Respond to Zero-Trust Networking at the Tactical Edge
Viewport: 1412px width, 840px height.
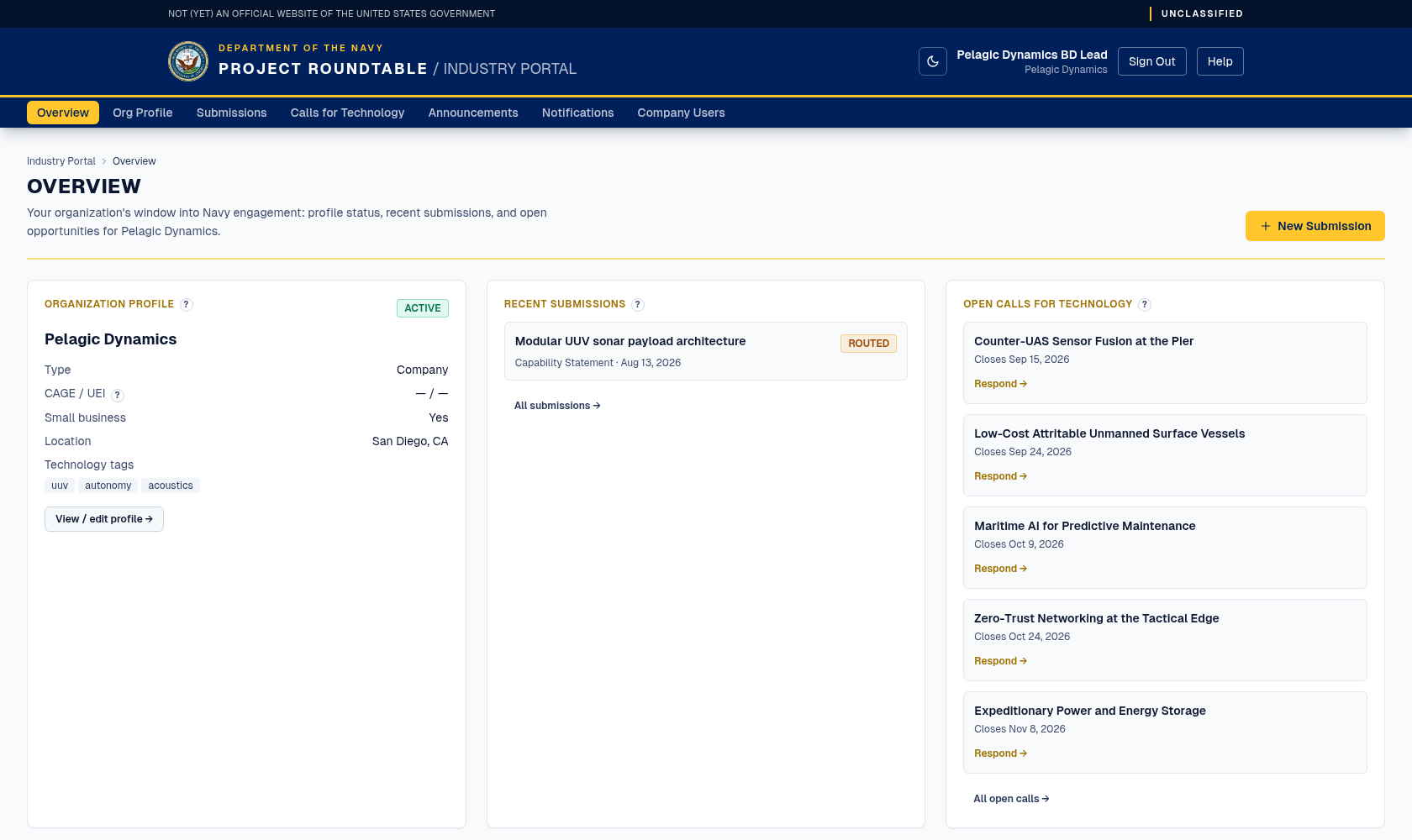tap(1000, 661)
